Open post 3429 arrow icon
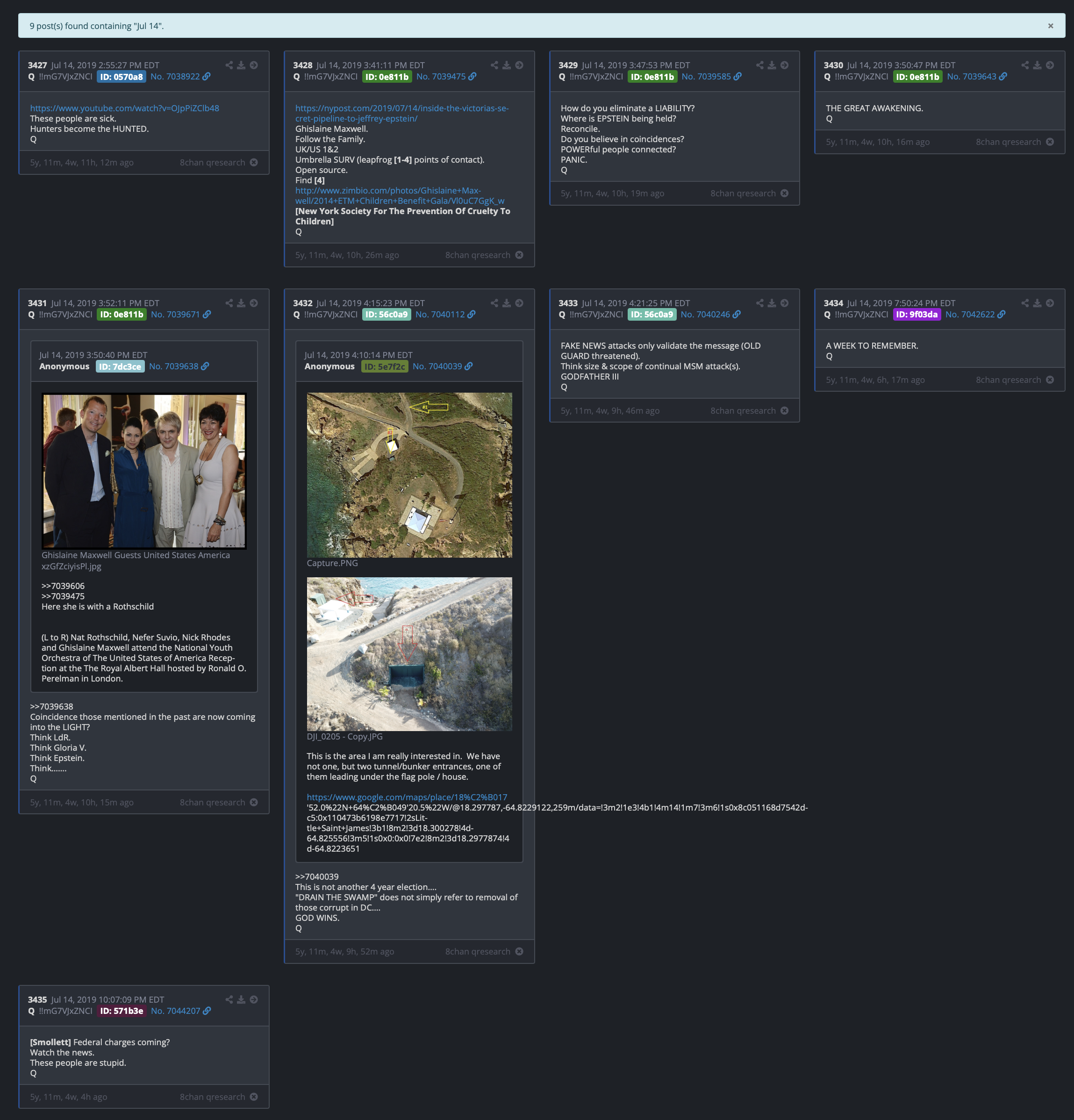 (784, 65)
